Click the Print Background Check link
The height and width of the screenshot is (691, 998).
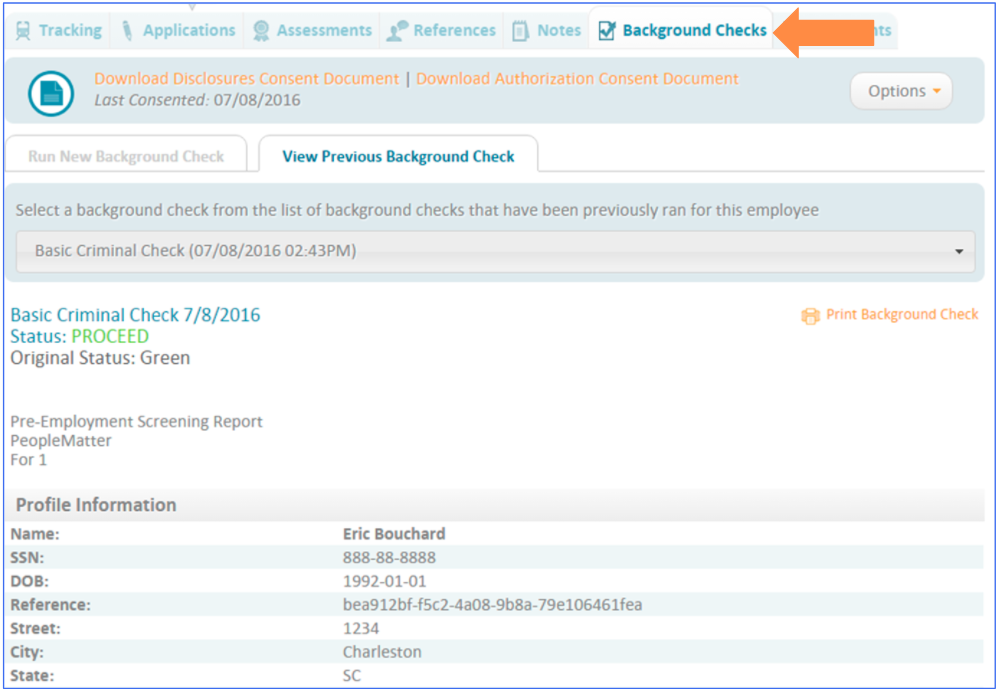coord(901,314)
